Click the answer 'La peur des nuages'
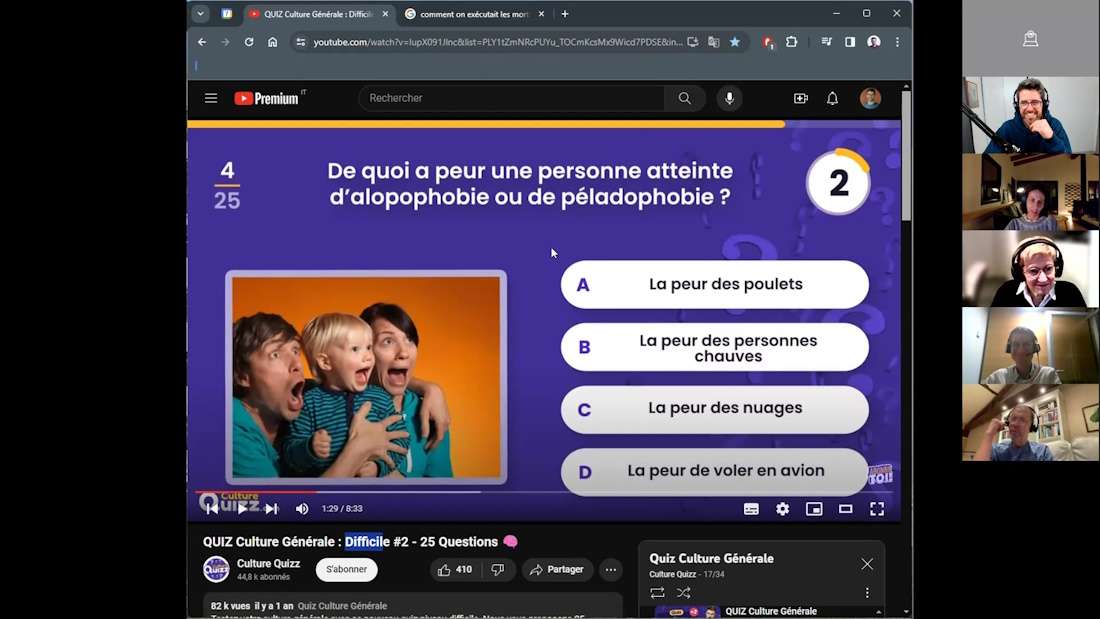The width and height of the screenshot is (1100, 619). coord(715,409)
